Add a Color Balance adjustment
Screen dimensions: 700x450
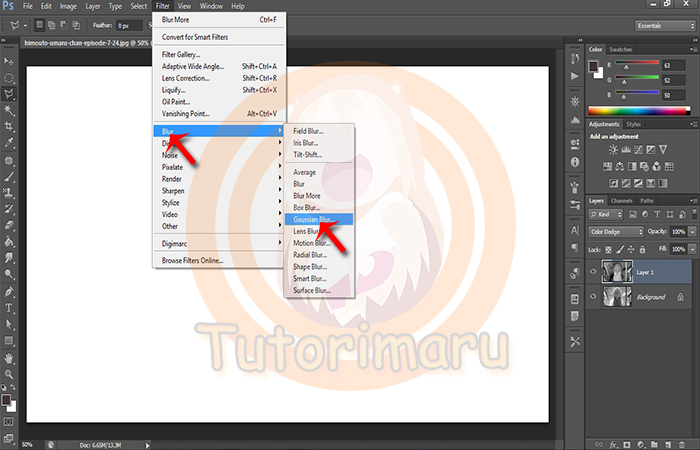click(620, 167)
